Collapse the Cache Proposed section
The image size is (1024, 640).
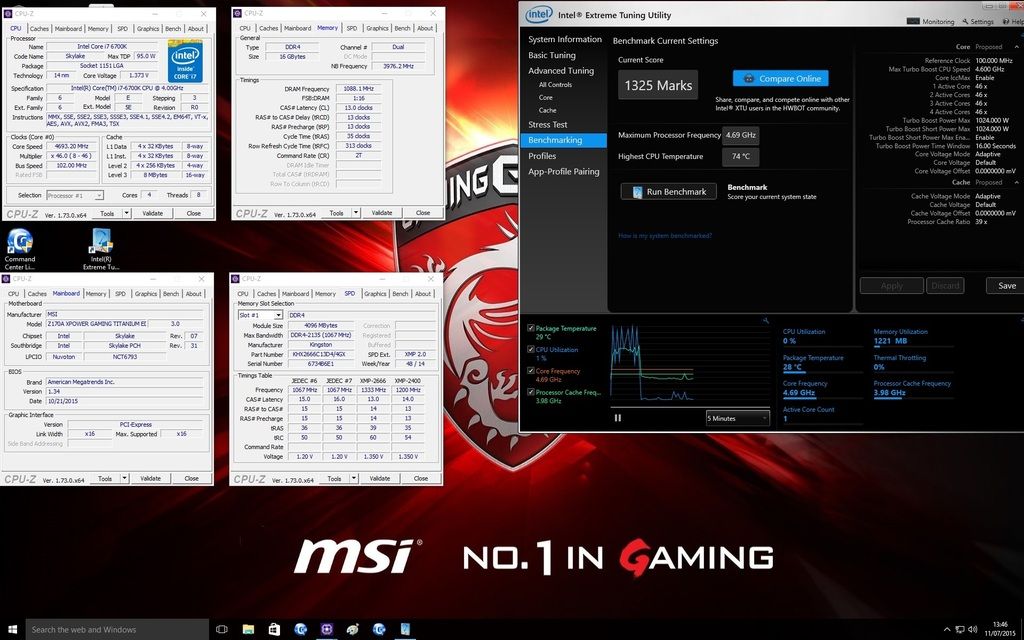point(1016,182)
